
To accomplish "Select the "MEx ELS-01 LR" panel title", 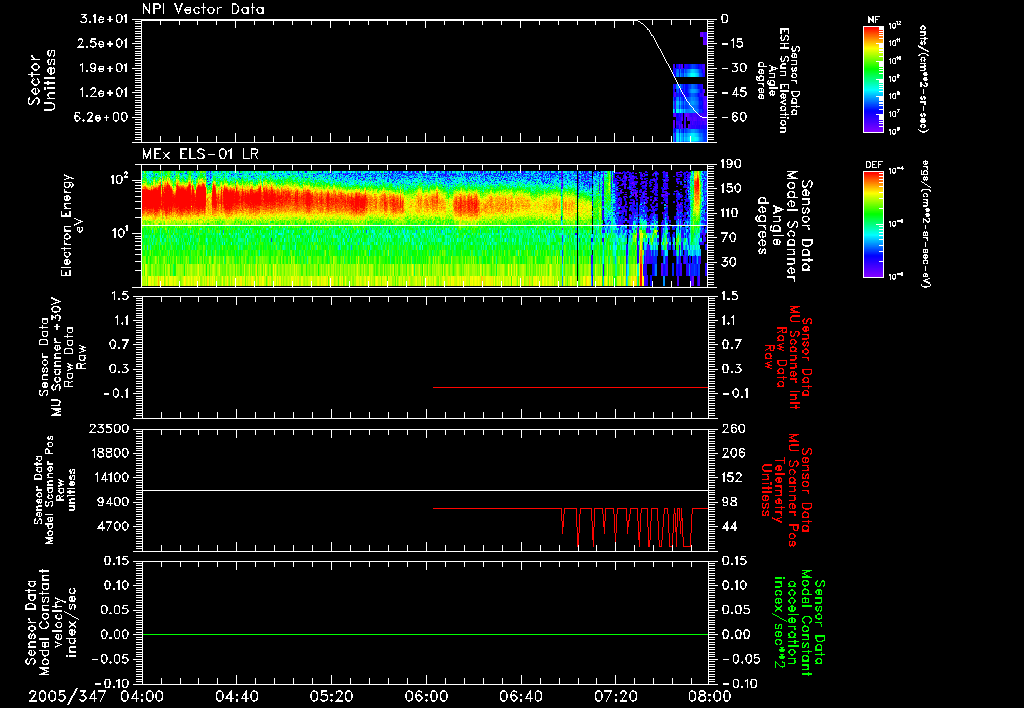I will 200,154.
